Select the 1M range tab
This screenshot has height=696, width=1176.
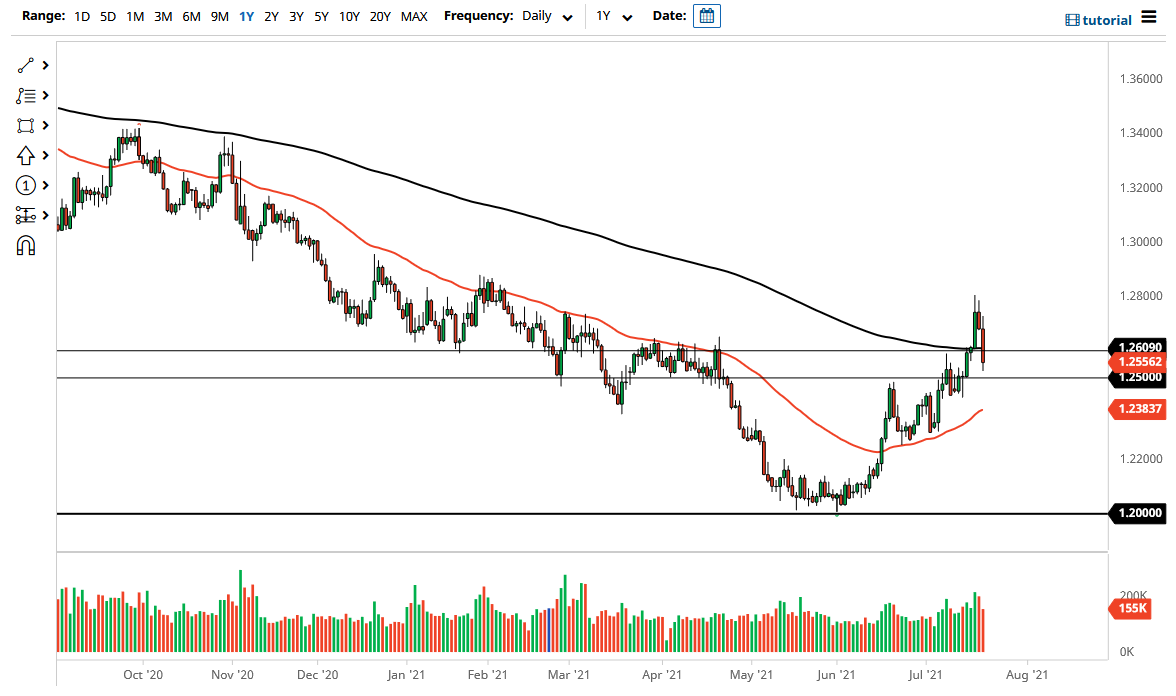click(136, 17)
